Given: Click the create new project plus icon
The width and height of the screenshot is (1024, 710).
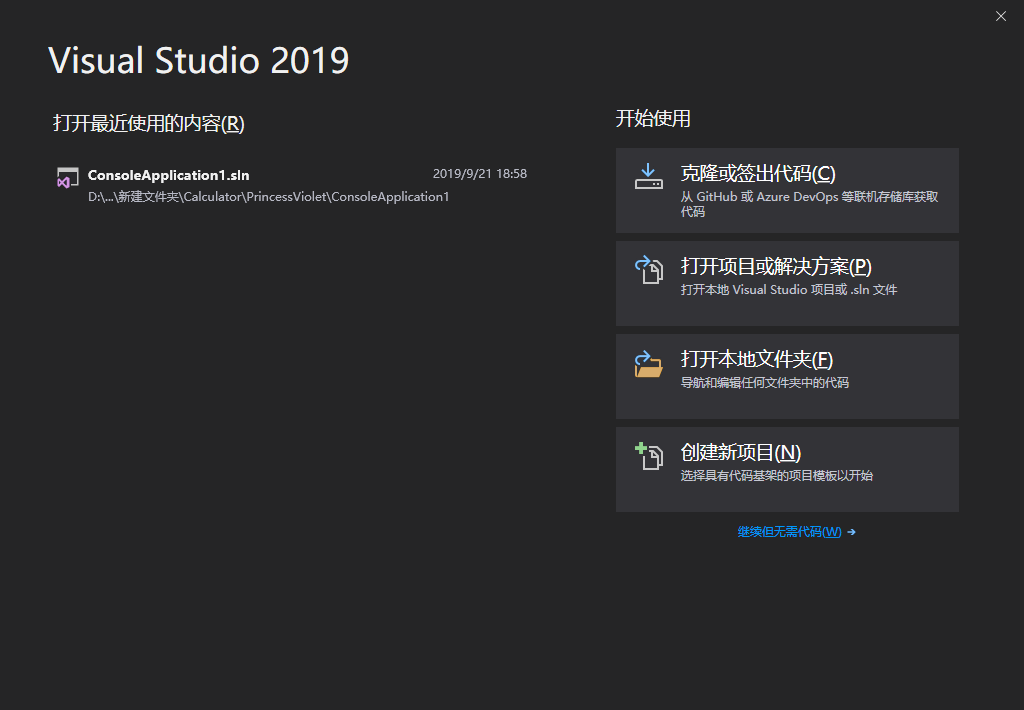Looking at the screenshot, I should point(648,456).
